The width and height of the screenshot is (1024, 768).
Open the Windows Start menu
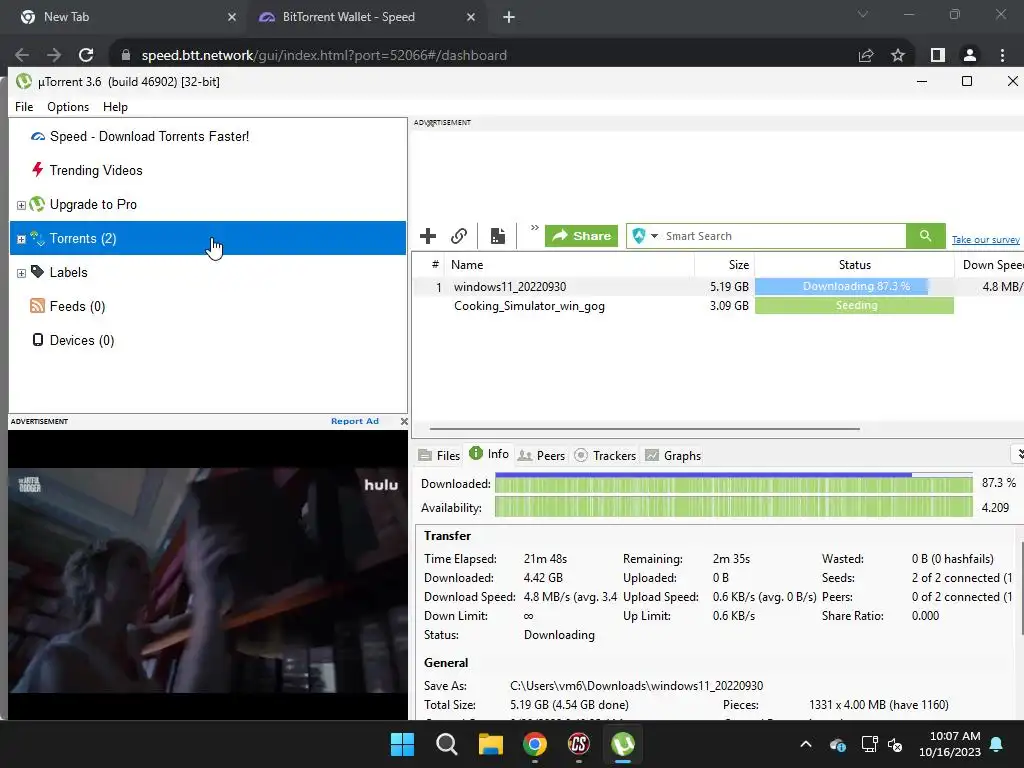(x=402, y=744)
